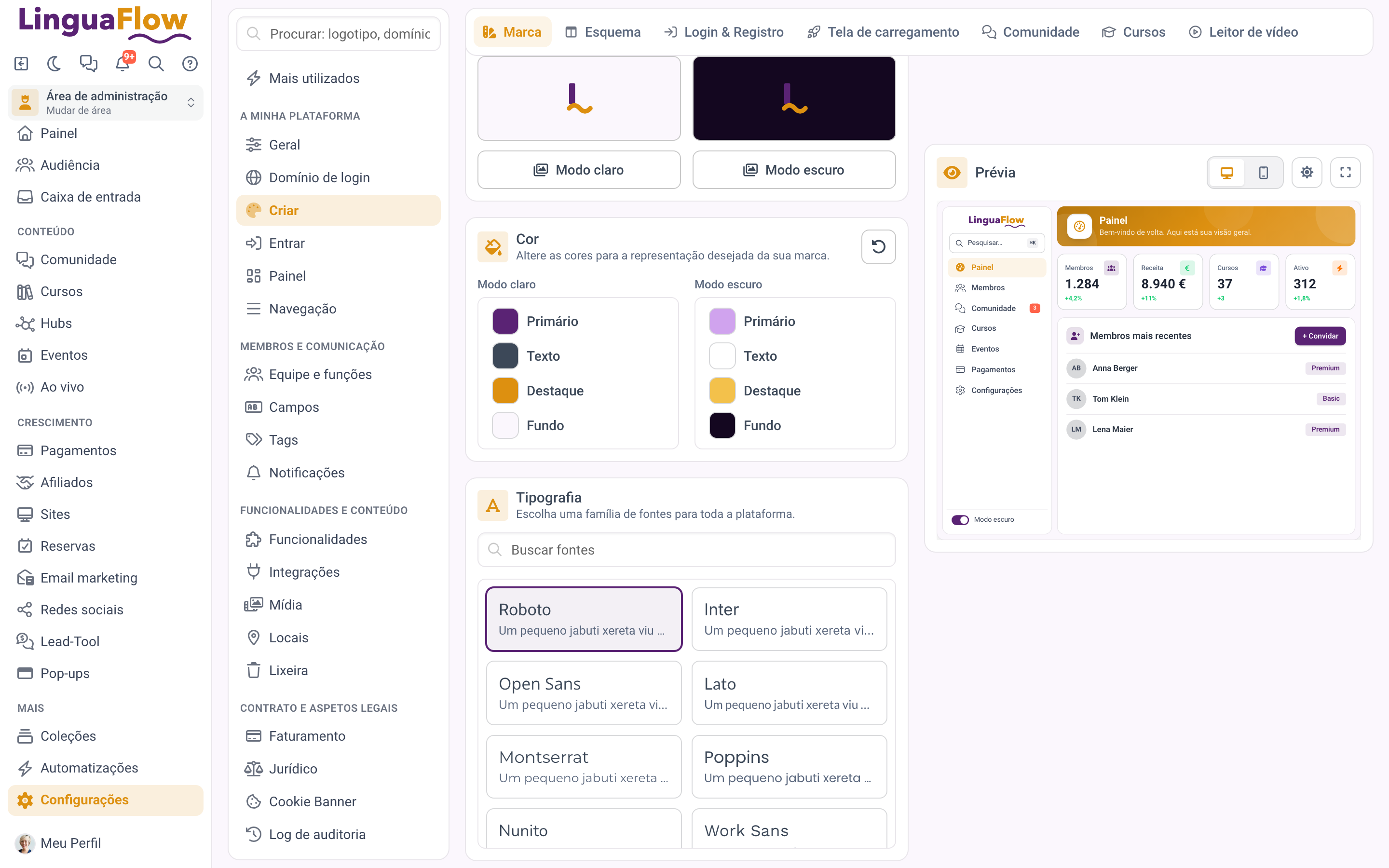Open the Comunidade tab
The width and height of the screenshot is (1389, 868).
click(x=1031, y=32)
